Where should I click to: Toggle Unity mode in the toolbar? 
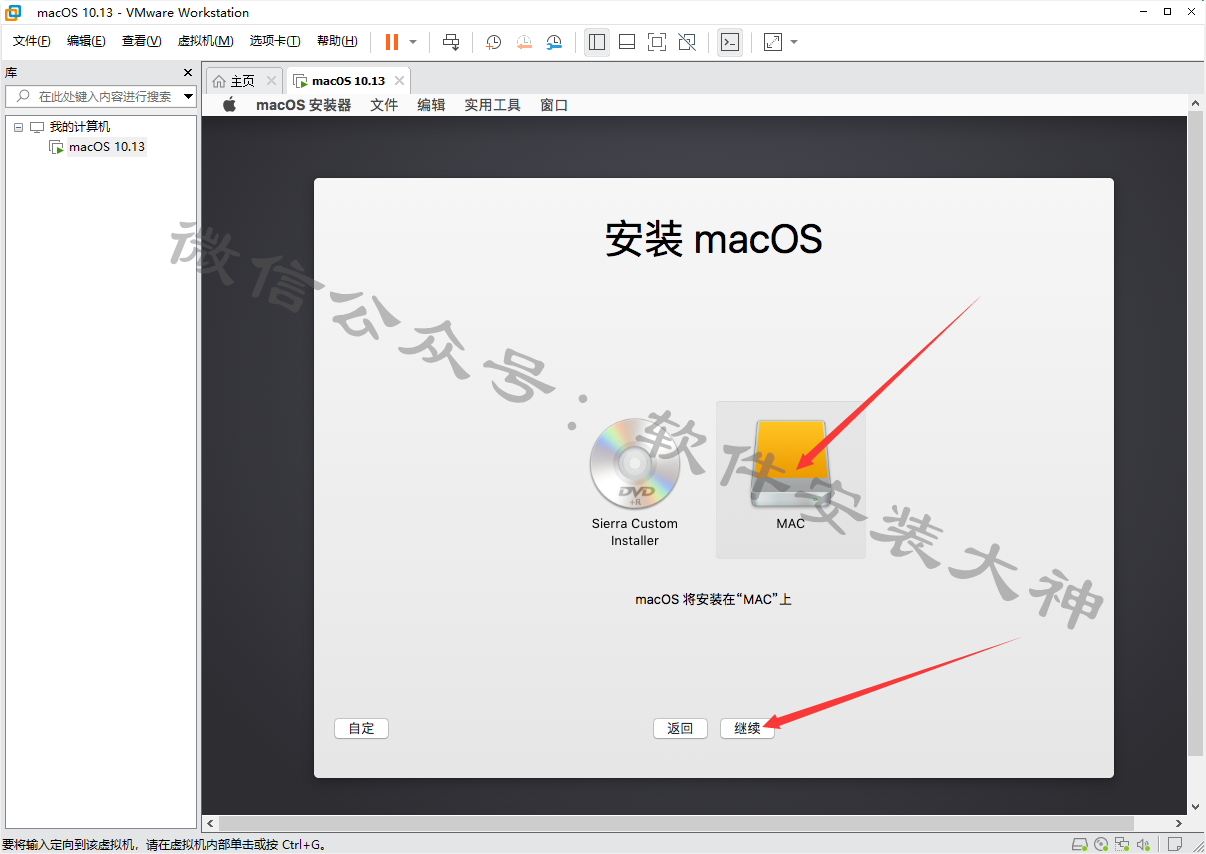coord(687,42)
